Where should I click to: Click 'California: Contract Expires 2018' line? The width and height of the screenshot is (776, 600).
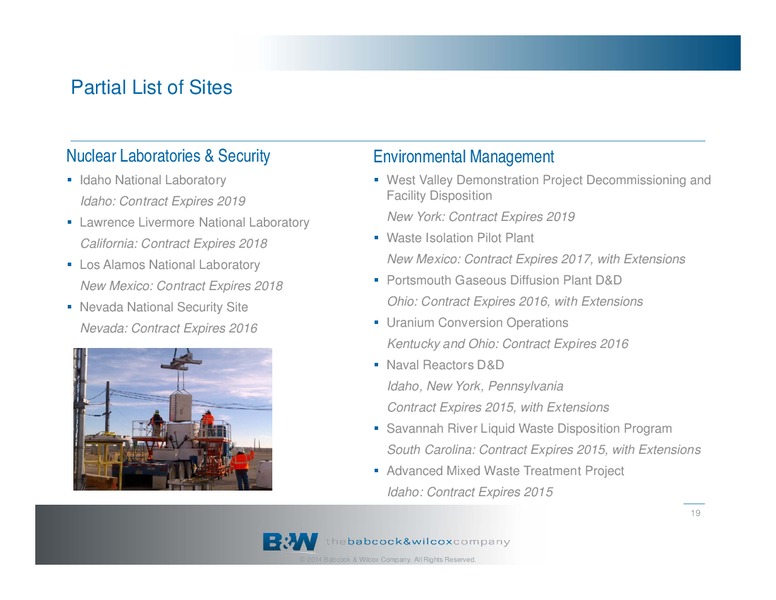click(174, 244)
